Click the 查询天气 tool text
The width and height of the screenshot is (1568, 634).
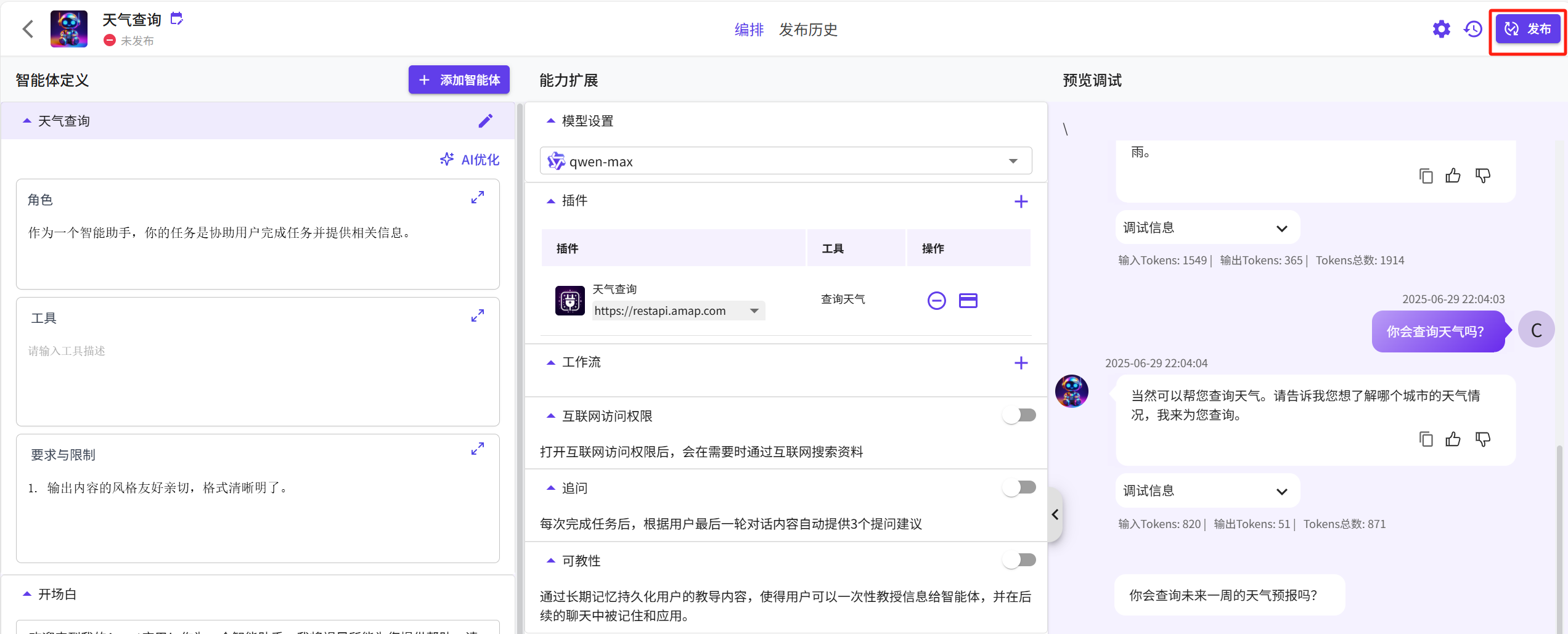843,299
